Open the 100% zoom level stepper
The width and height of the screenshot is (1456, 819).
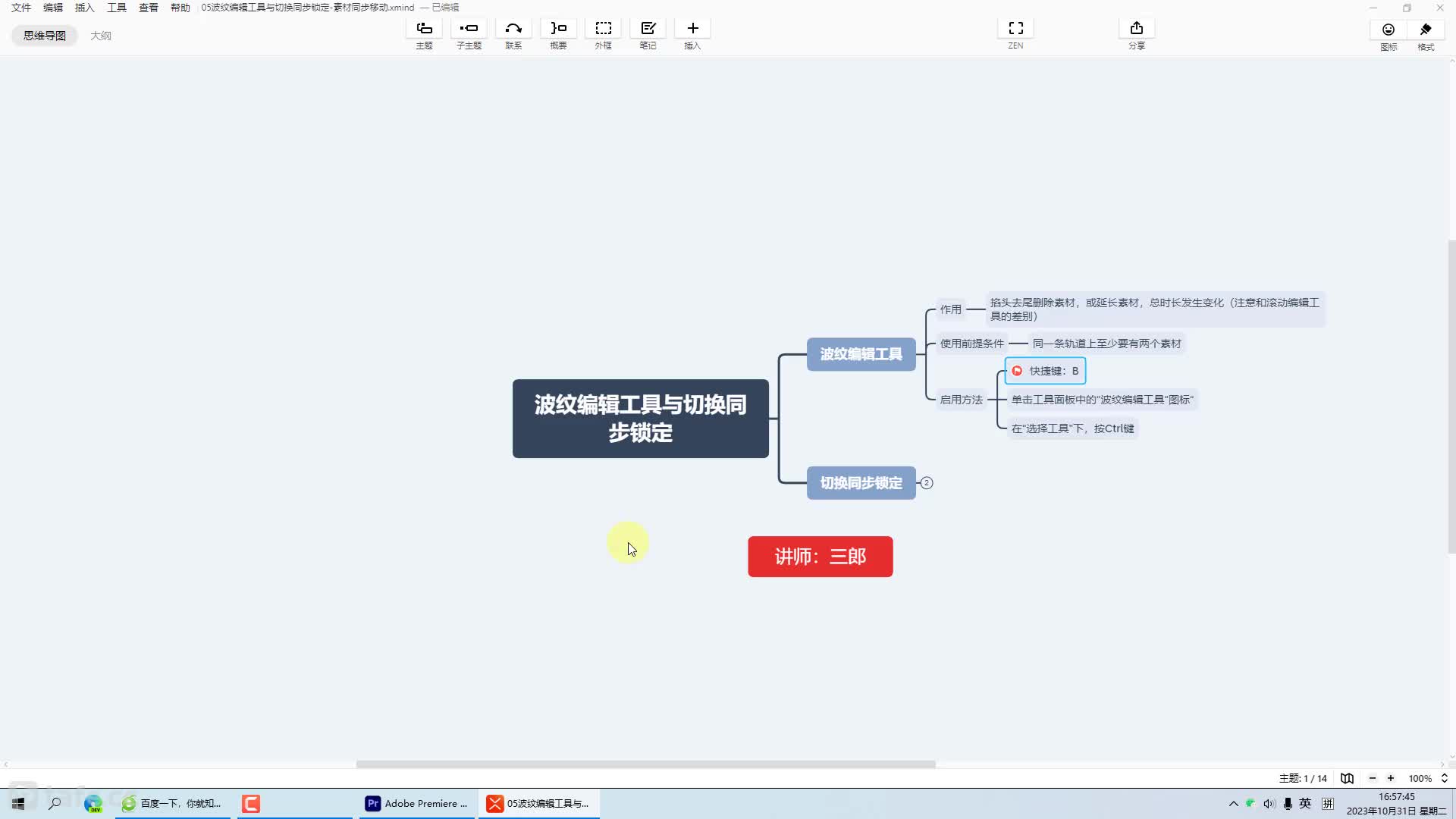point(1445,778)
